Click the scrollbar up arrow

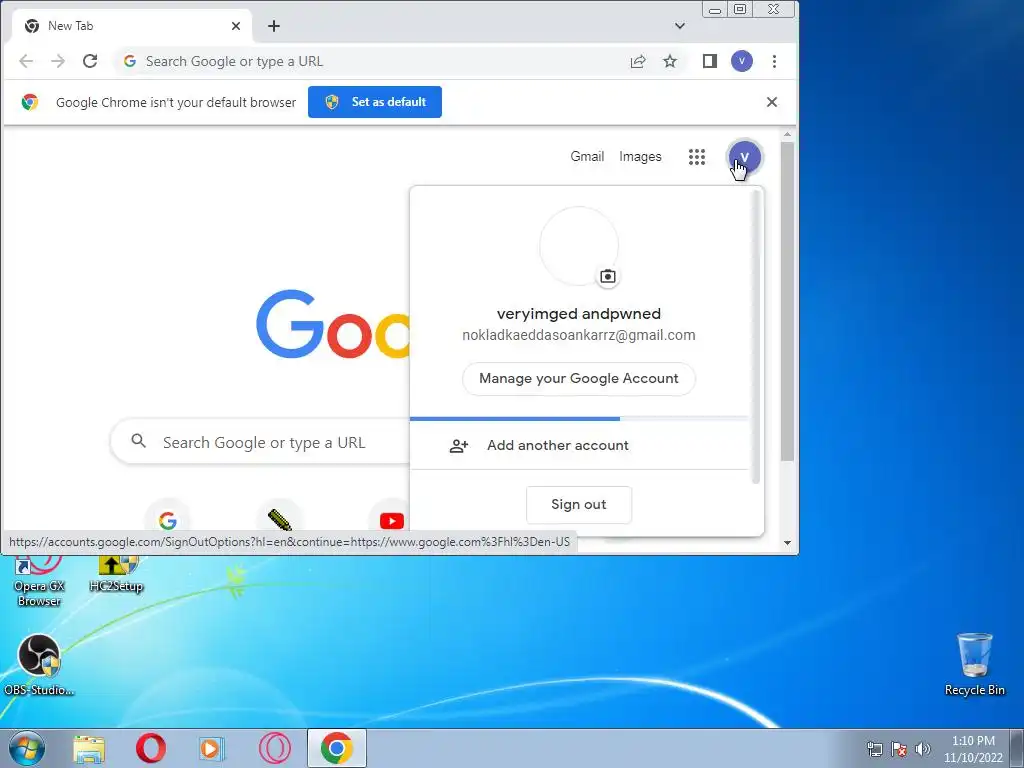788,135
